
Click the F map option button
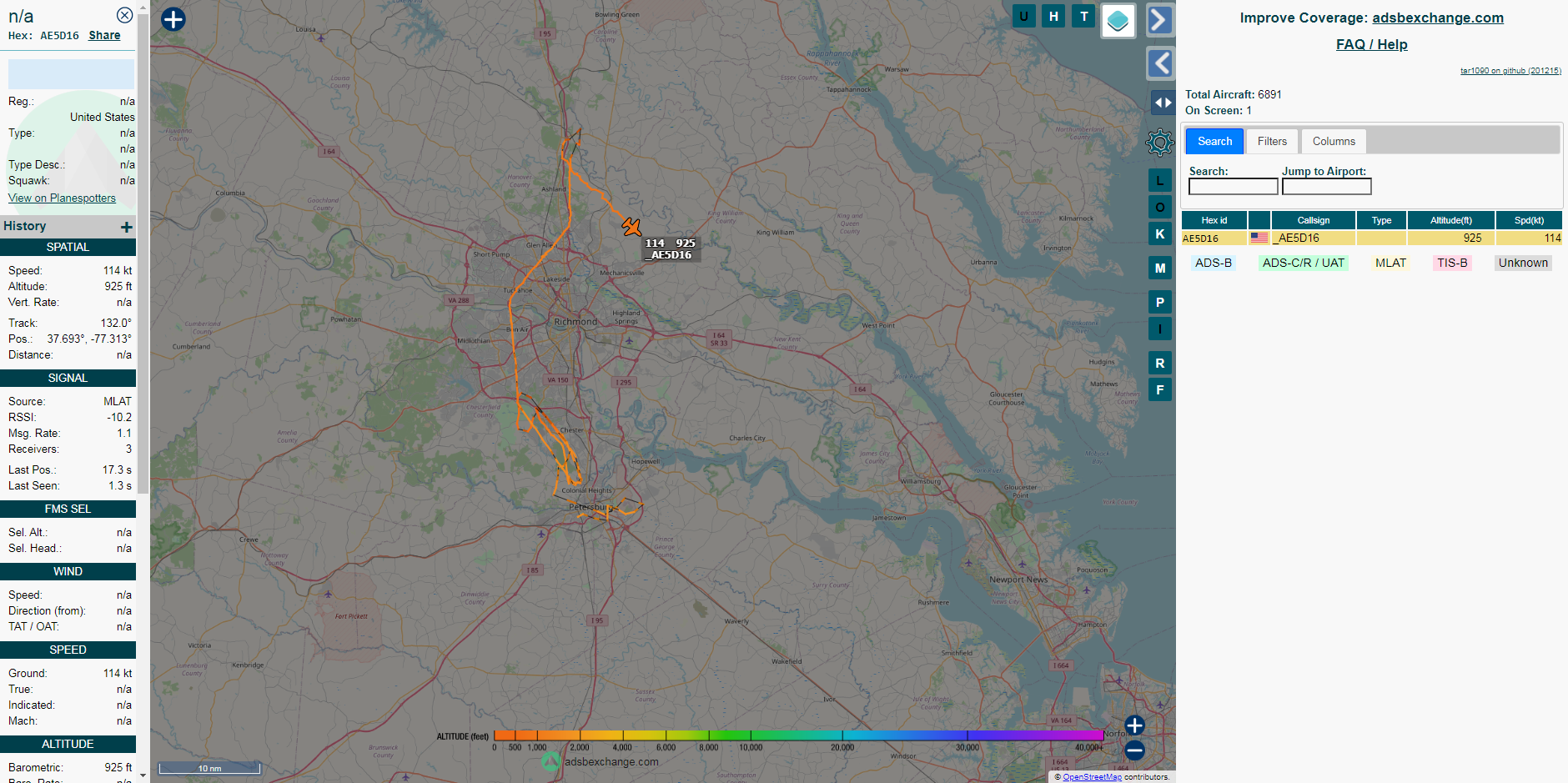pyautogui.click(x=1160, y=389)
